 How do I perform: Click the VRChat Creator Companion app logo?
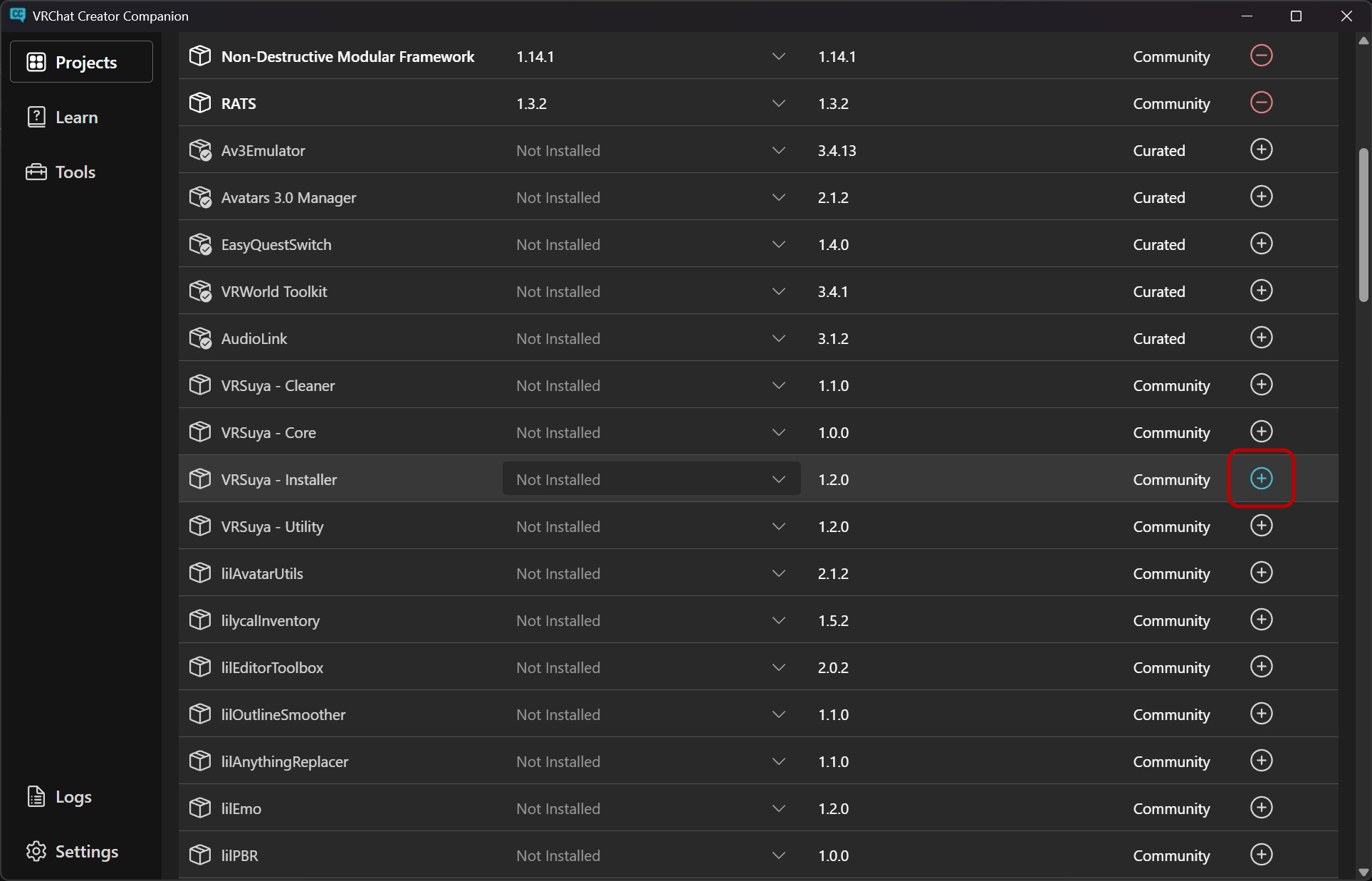(18, 15)
